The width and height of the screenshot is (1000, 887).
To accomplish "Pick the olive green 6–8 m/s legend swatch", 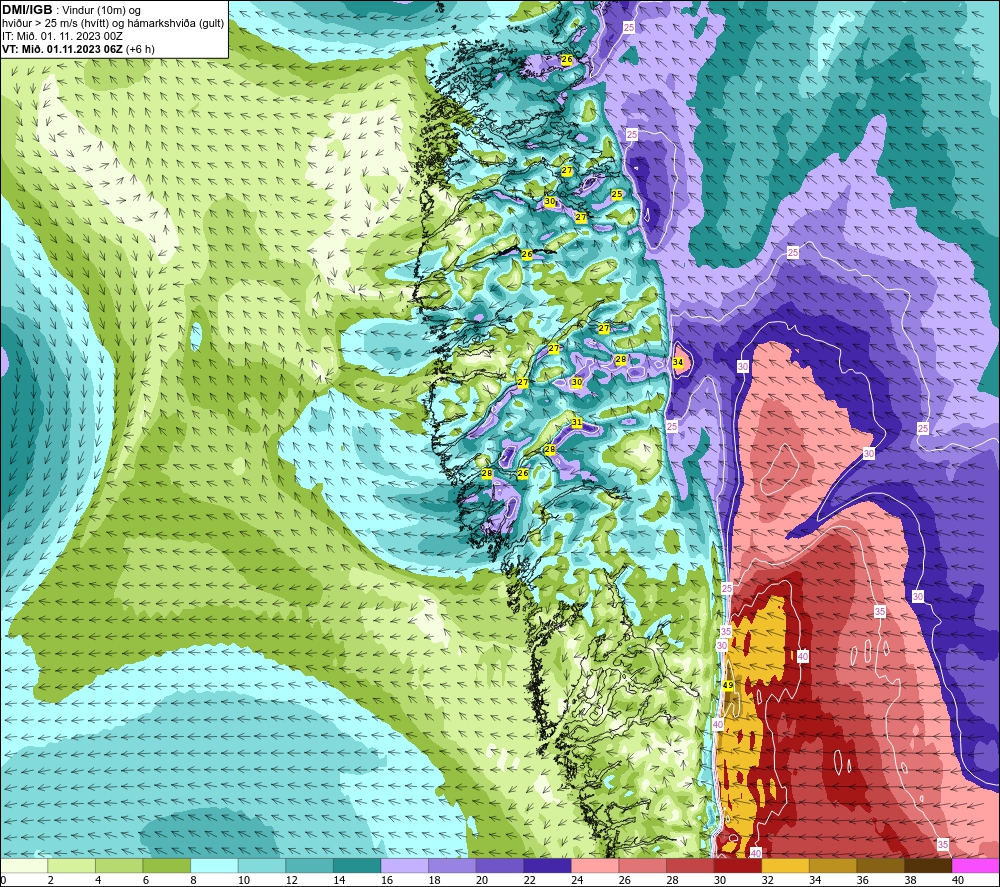I will pos(166,866).
